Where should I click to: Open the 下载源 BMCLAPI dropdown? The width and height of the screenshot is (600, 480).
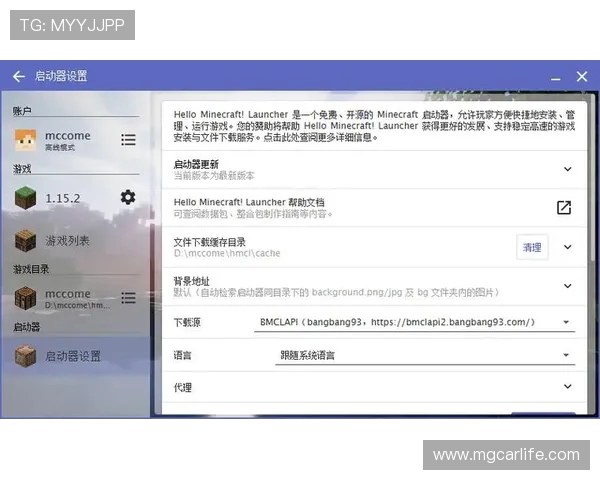[414, 322]
